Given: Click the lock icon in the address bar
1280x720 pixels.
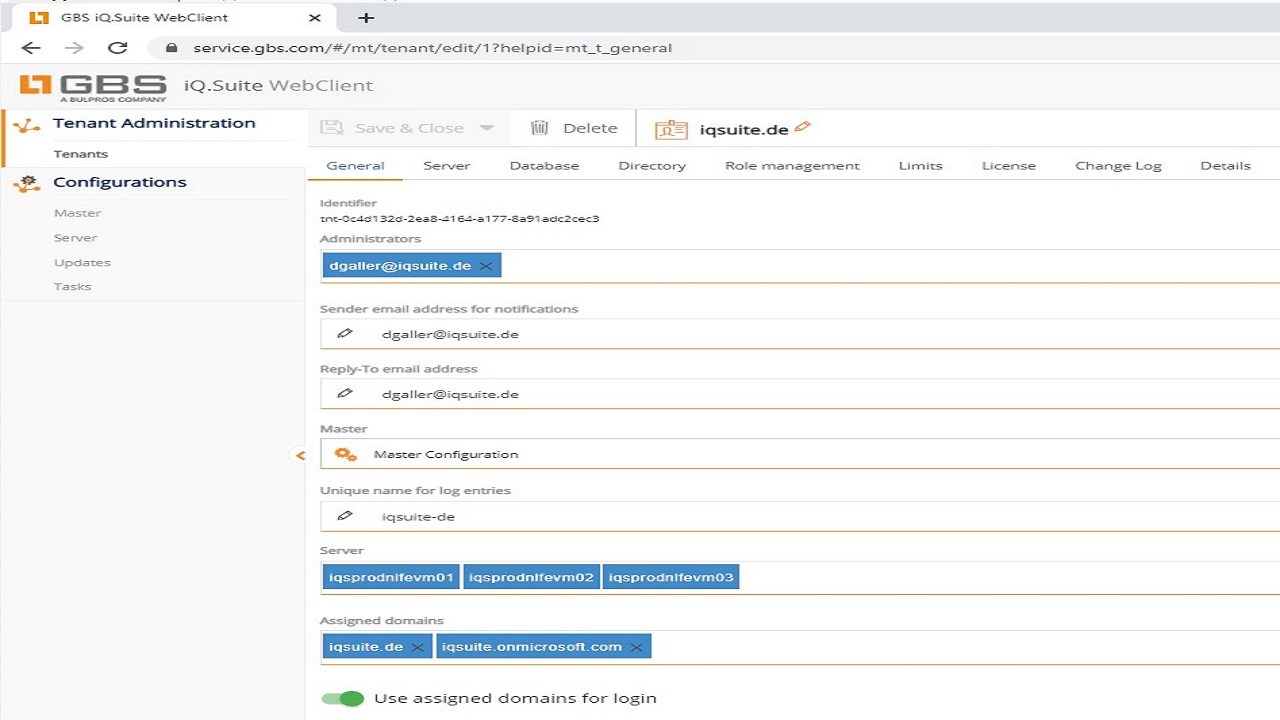Looking at the screenshot, I should point(171,47).
